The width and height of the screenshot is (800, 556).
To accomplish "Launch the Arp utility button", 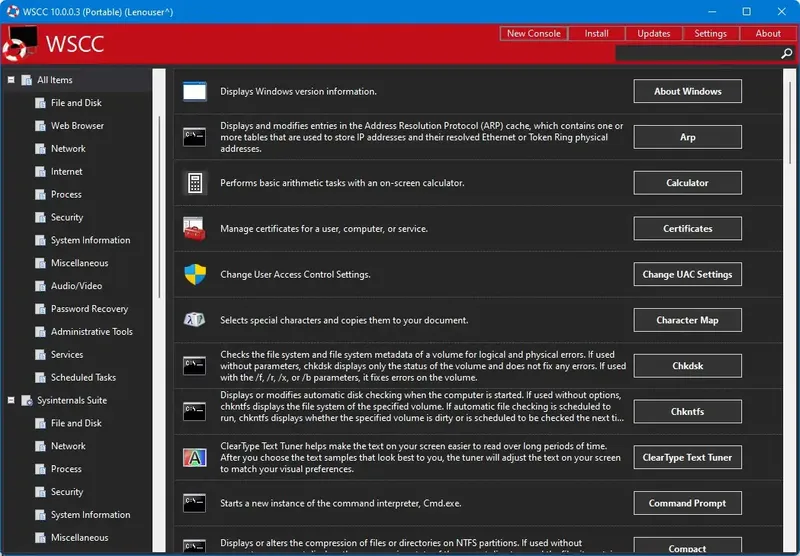I will click(x=687, y=137).
